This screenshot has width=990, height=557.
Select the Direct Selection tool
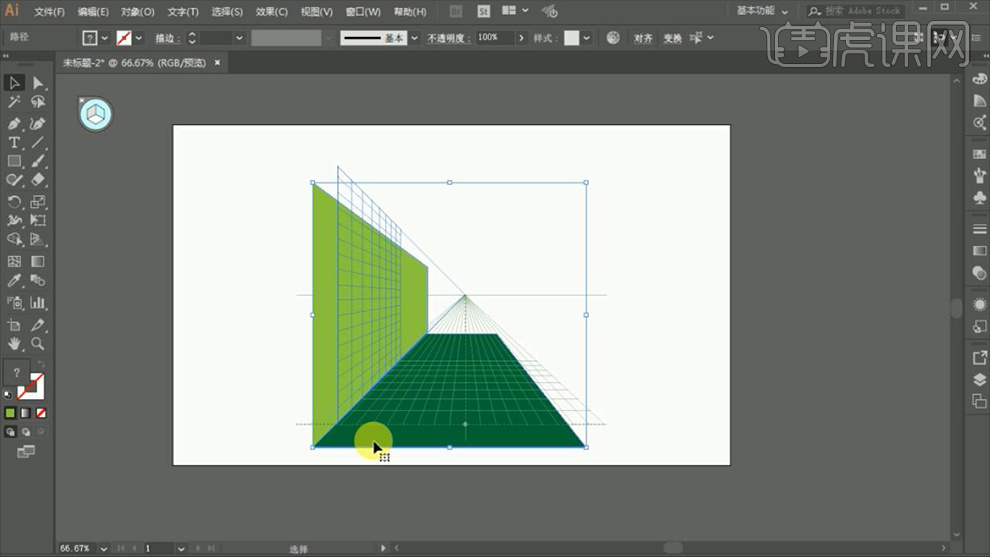[38, 83]
